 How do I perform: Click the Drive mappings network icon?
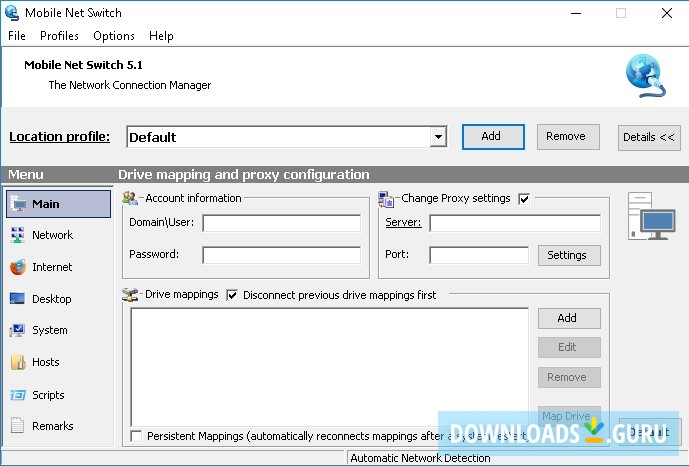point(130,295)
